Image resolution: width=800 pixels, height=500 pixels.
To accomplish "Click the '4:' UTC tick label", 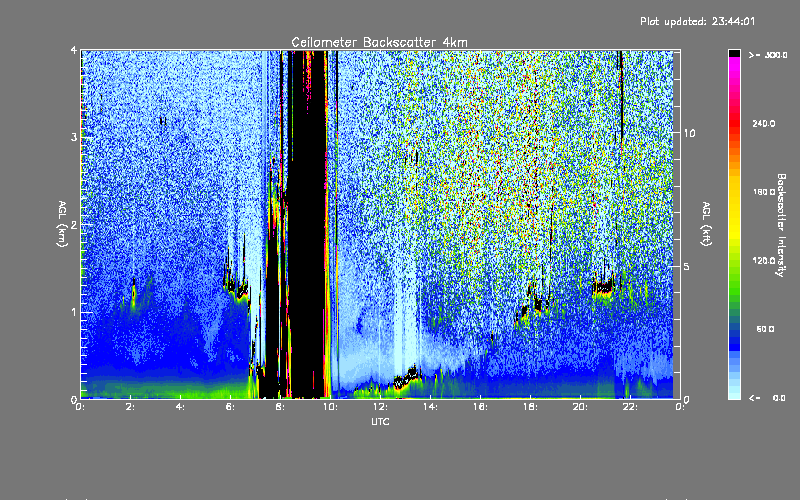I will 181,407.
